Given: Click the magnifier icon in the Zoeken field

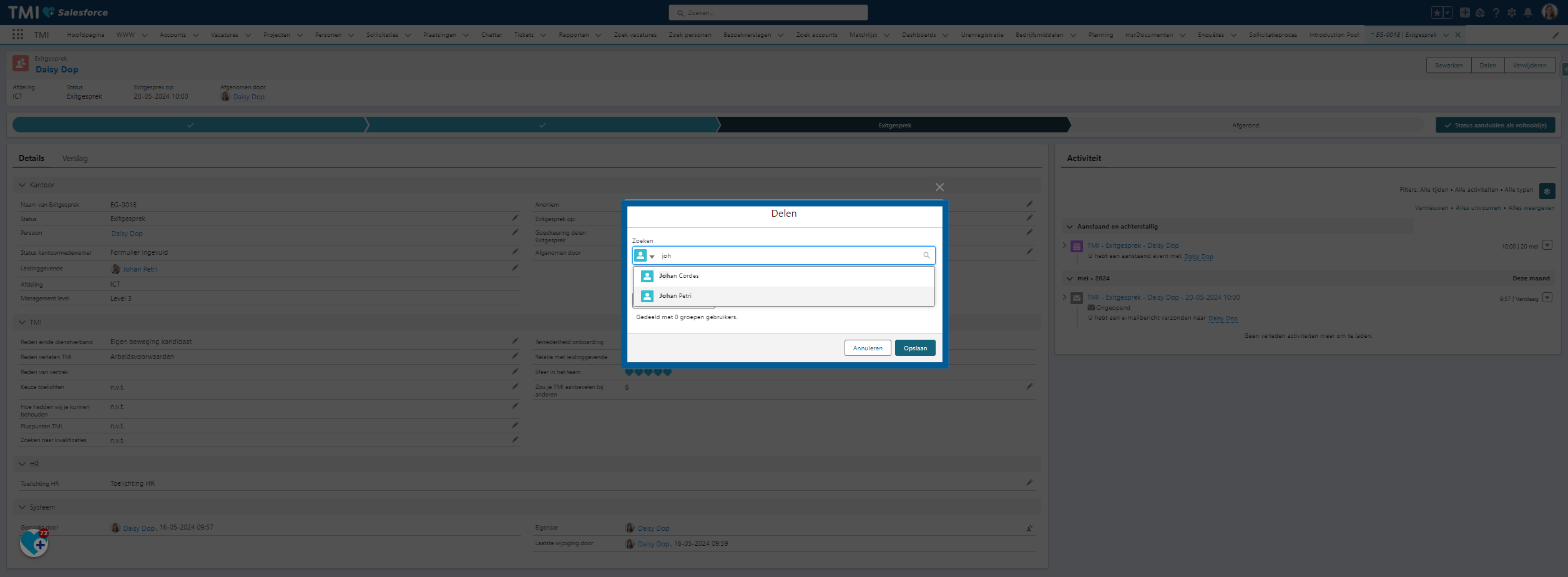Looking at the screenshot, I should click(926, 255).
